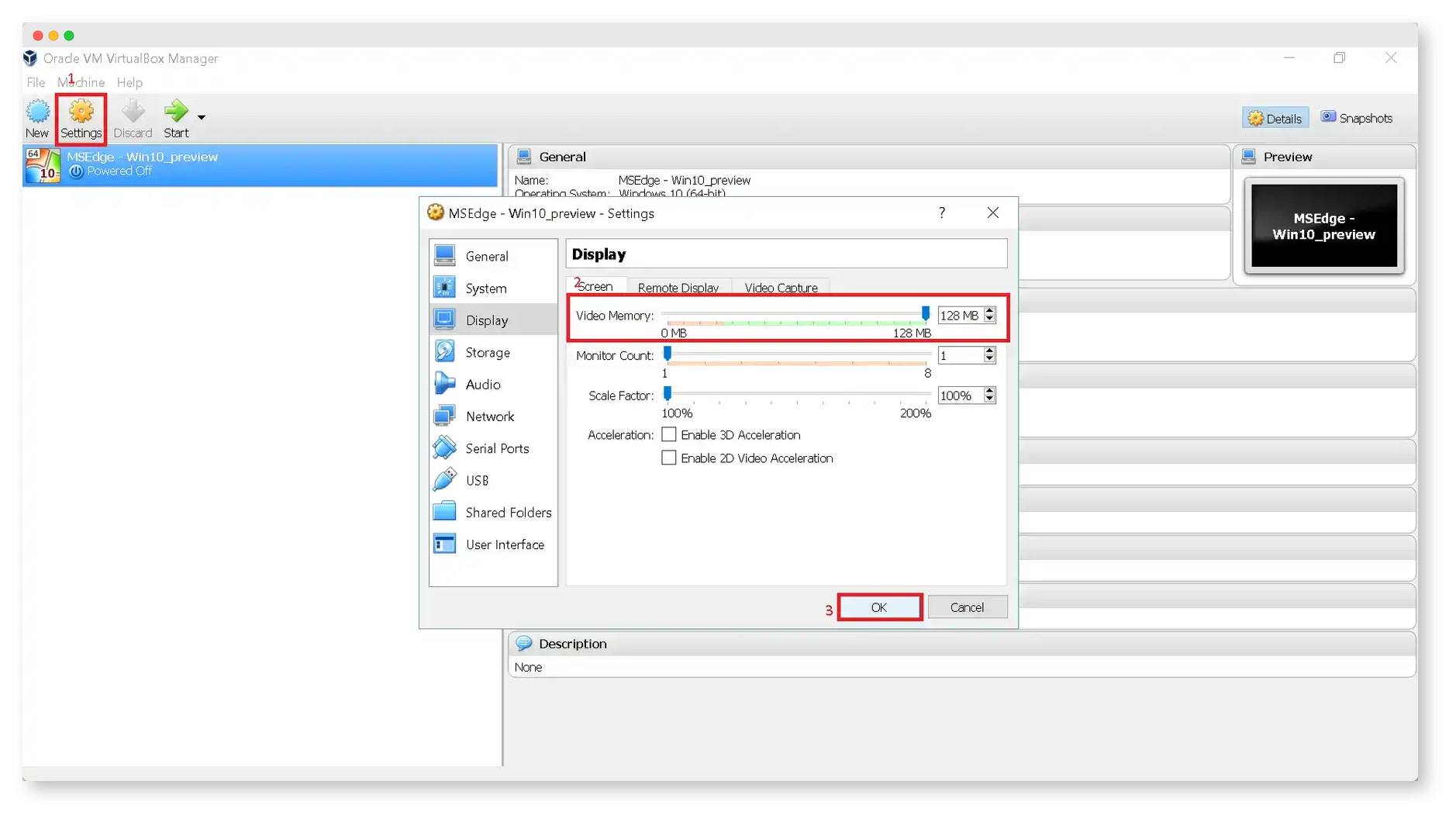Enable 3D Acceleration checkbox
This screenshot has height=819, width=1456.
click(x=668, y=434)
